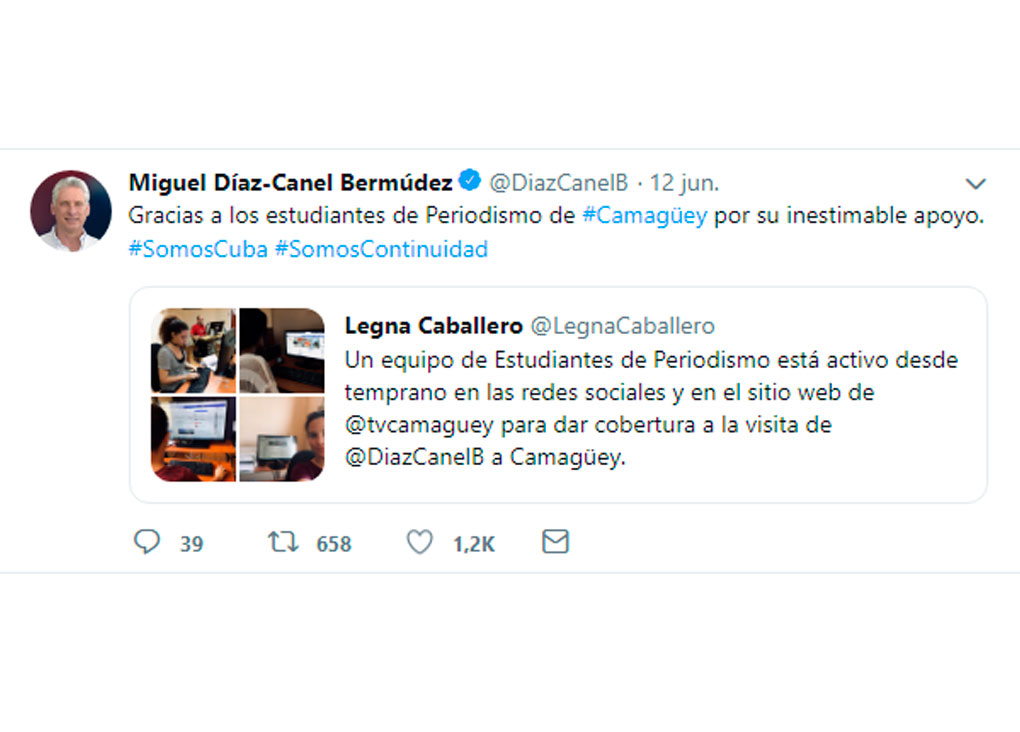Click the blue verified badge
The height and width of the screenshot is (732, 1020).
(470, 180)
